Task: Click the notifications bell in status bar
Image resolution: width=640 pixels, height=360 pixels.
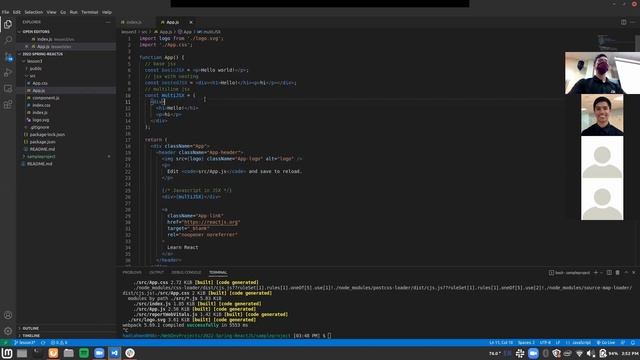Action: pyautogui.click(x=633, y=343)
